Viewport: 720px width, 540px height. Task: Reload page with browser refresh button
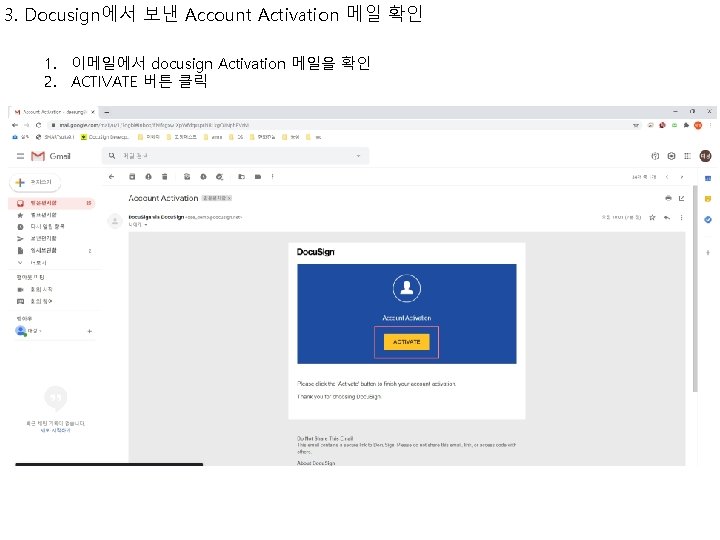pos(39,125)
